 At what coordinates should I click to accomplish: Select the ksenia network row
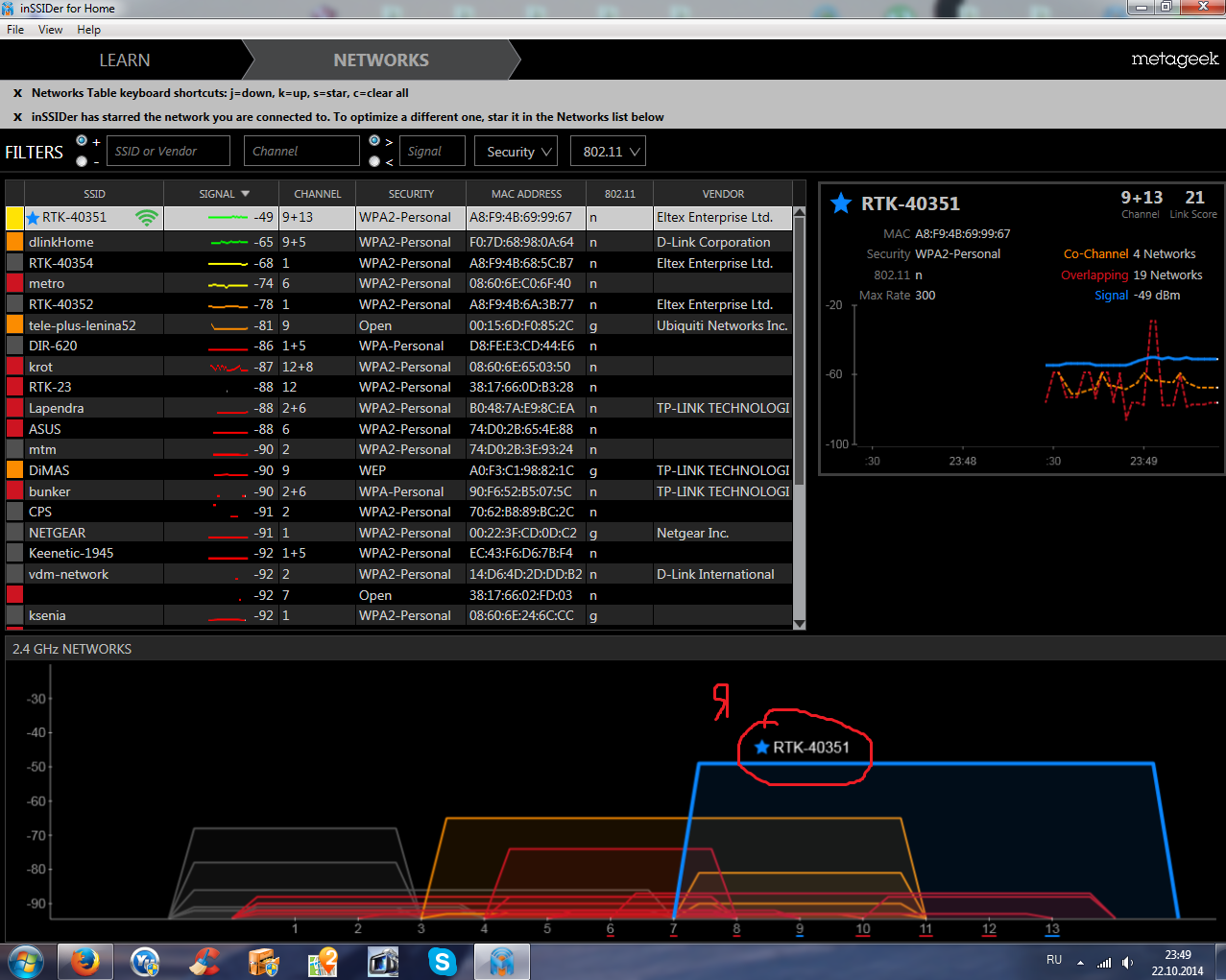click(x=399, y=615)
